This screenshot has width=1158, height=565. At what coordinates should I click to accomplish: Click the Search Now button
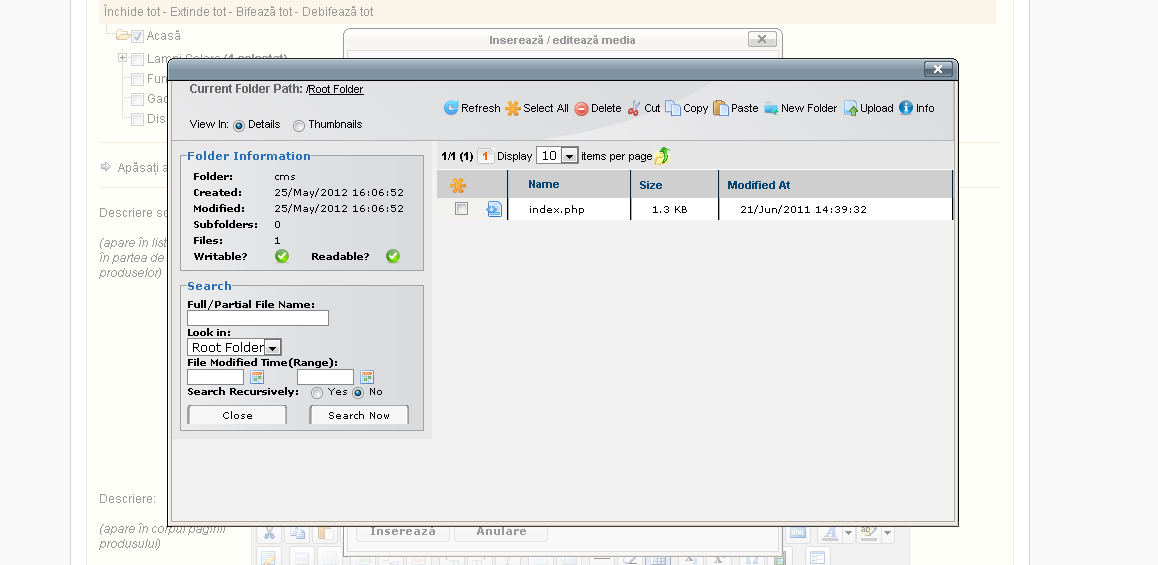coord(359,415)
